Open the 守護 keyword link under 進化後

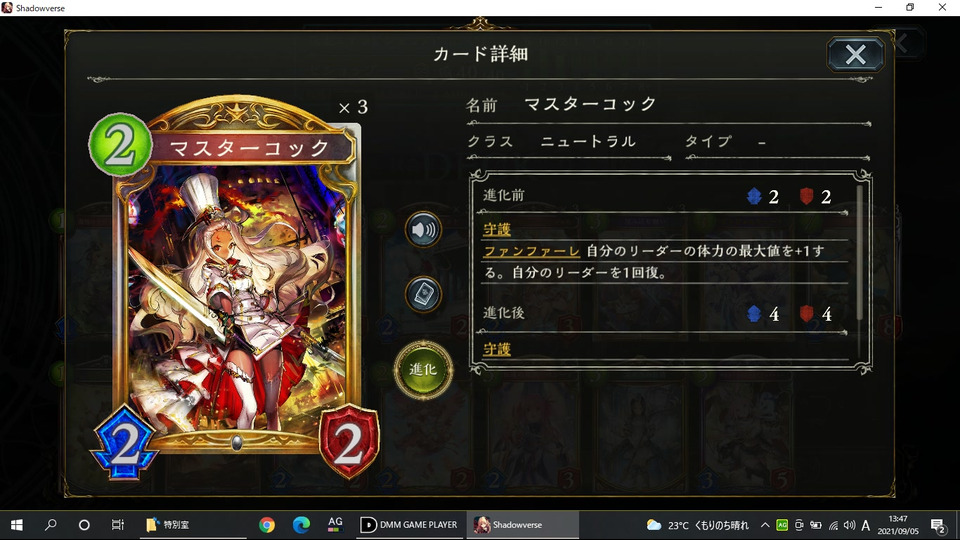pos(497,349)
